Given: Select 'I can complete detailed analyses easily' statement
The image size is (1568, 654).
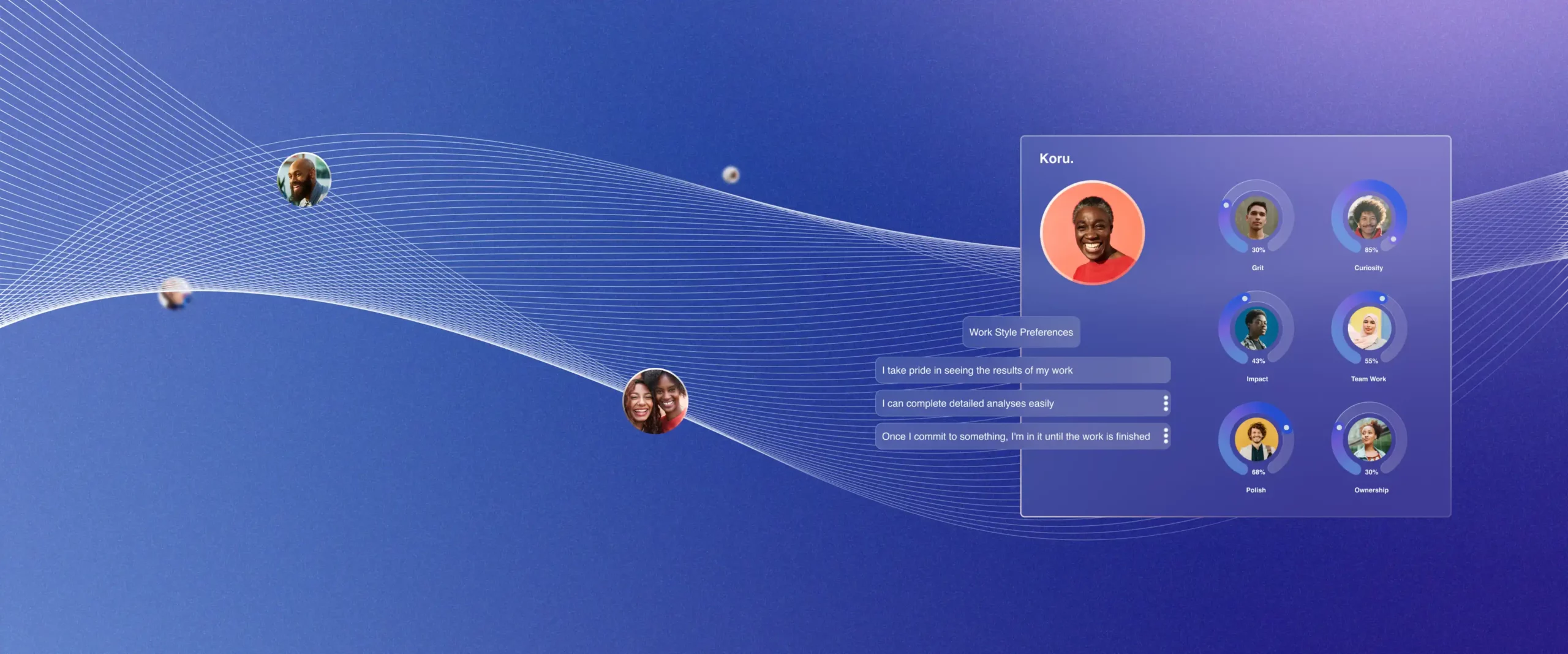Looking at the screenshot, I should pyautogui.click(x=1023, y=403).
